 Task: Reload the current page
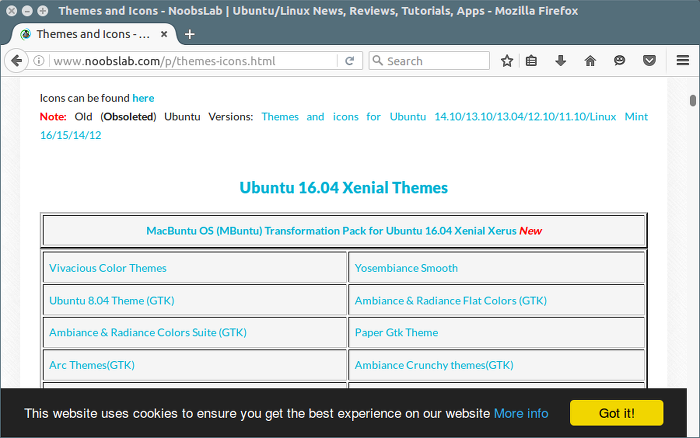coord(350,61)
